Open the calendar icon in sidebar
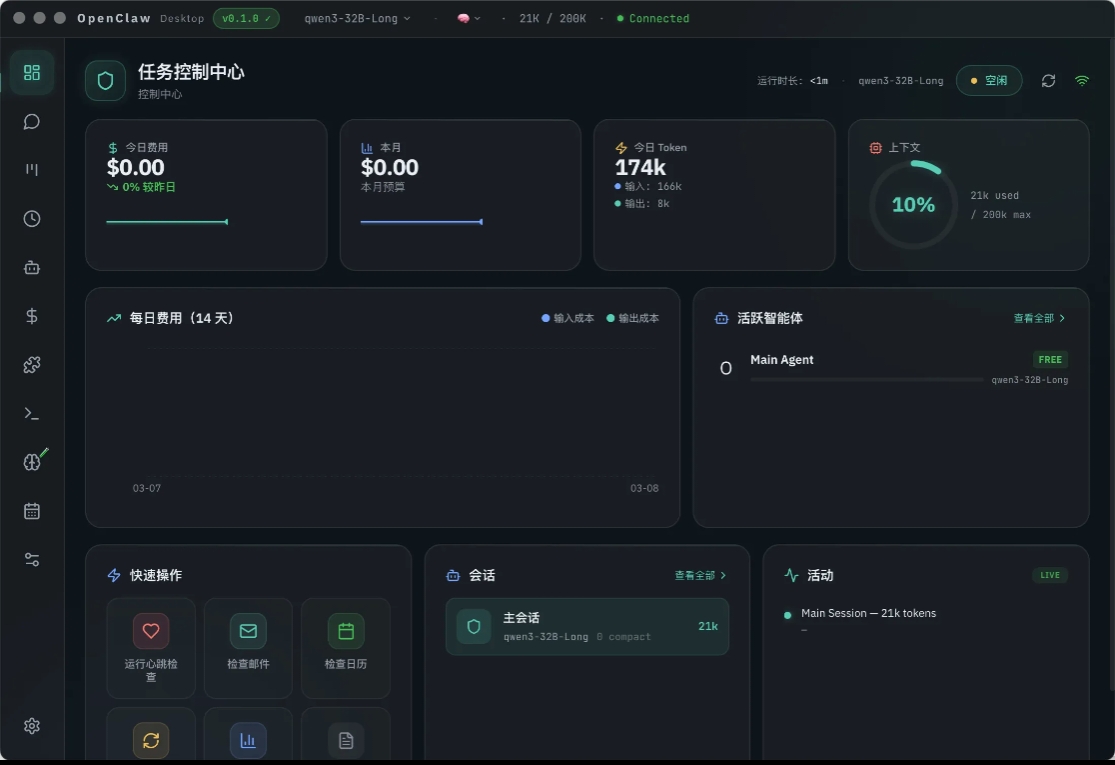 coord(32,511)
